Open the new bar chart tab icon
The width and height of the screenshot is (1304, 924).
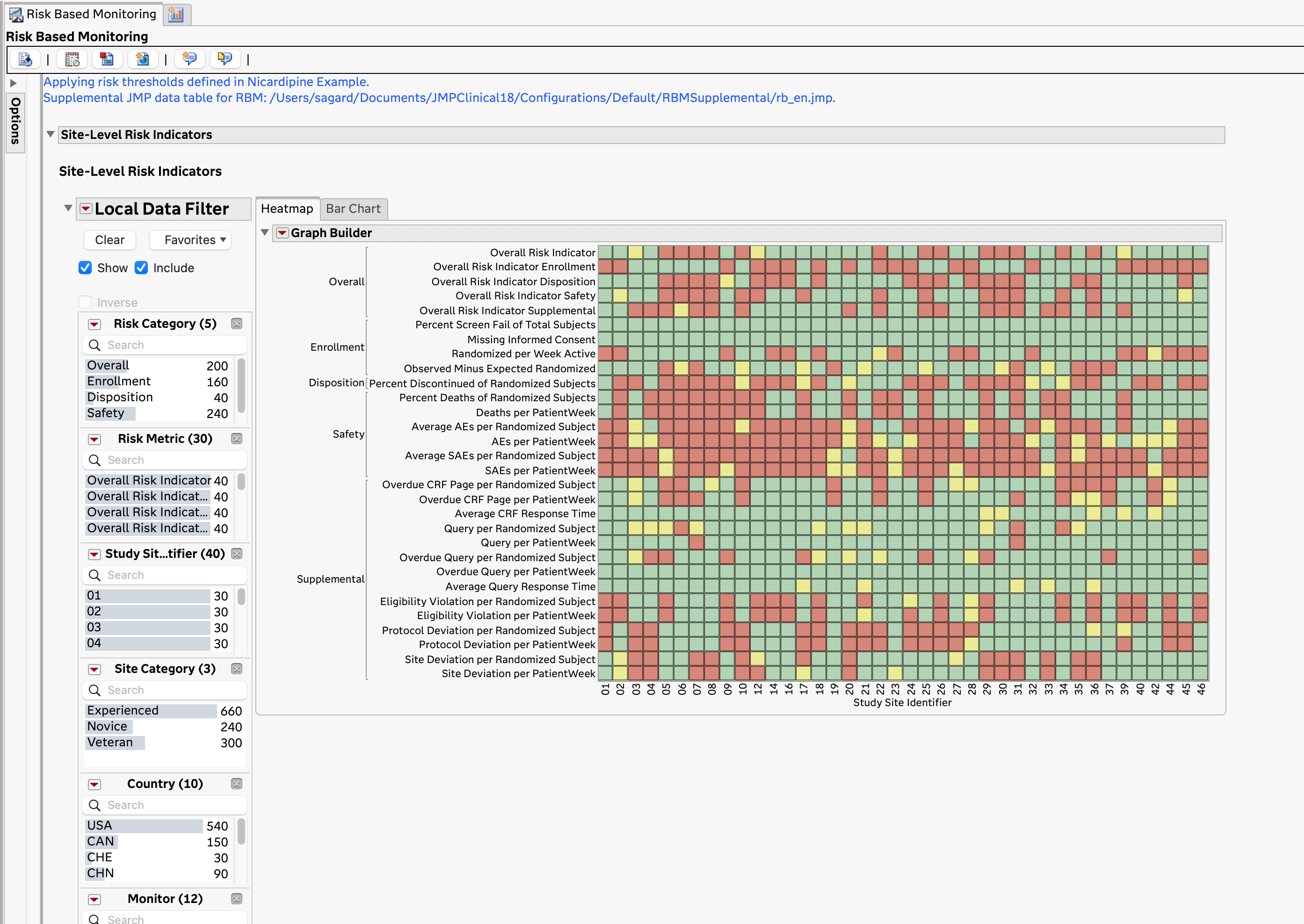coord(176,14)
